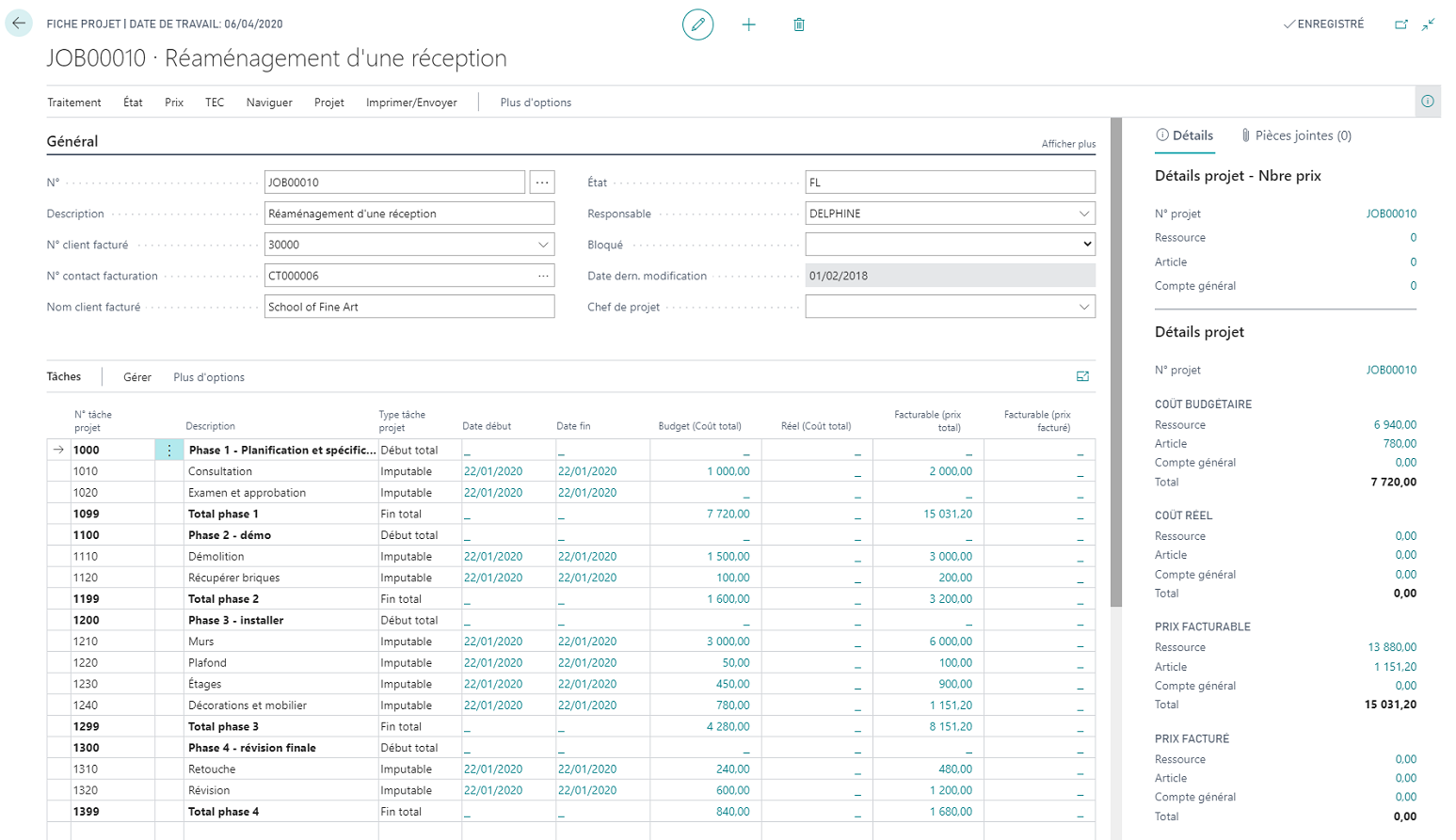Click the Général section header
The height and width of the screenshot is (840, 1456).
pos(72,141)
